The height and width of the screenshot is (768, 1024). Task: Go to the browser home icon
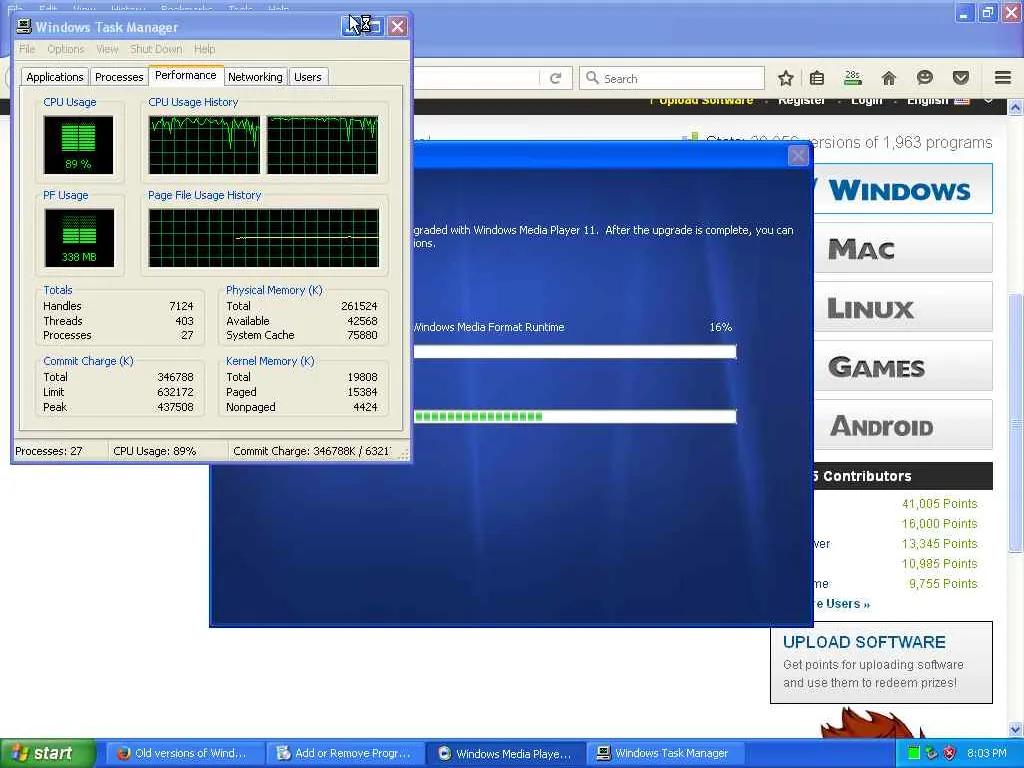[x=889, y=78]
